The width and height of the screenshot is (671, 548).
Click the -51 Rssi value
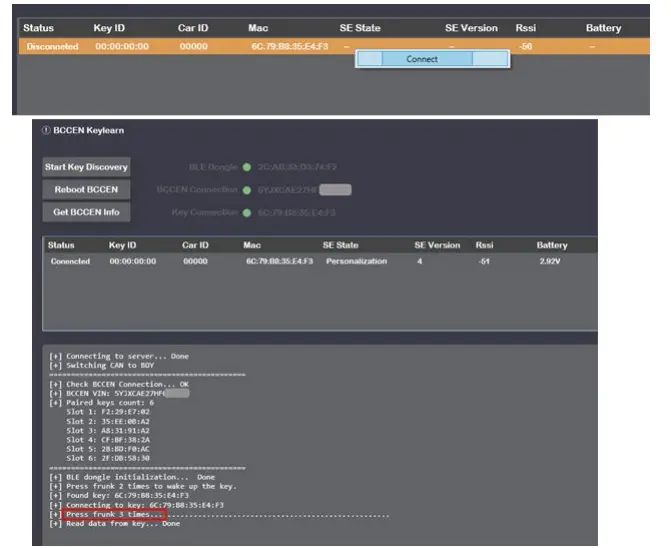coord(484,261)
